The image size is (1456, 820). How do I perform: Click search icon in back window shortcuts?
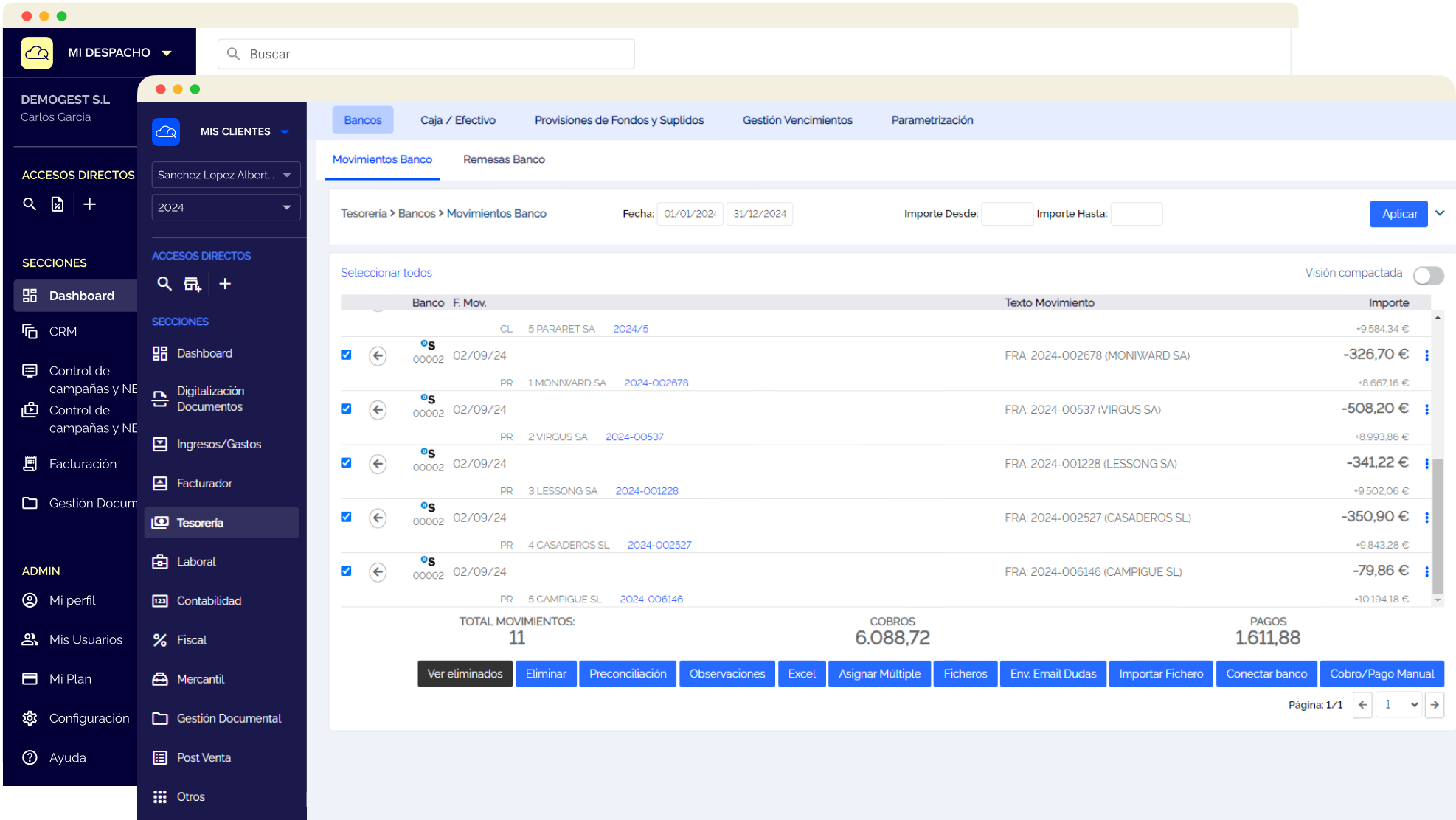(x=30, y=204)
